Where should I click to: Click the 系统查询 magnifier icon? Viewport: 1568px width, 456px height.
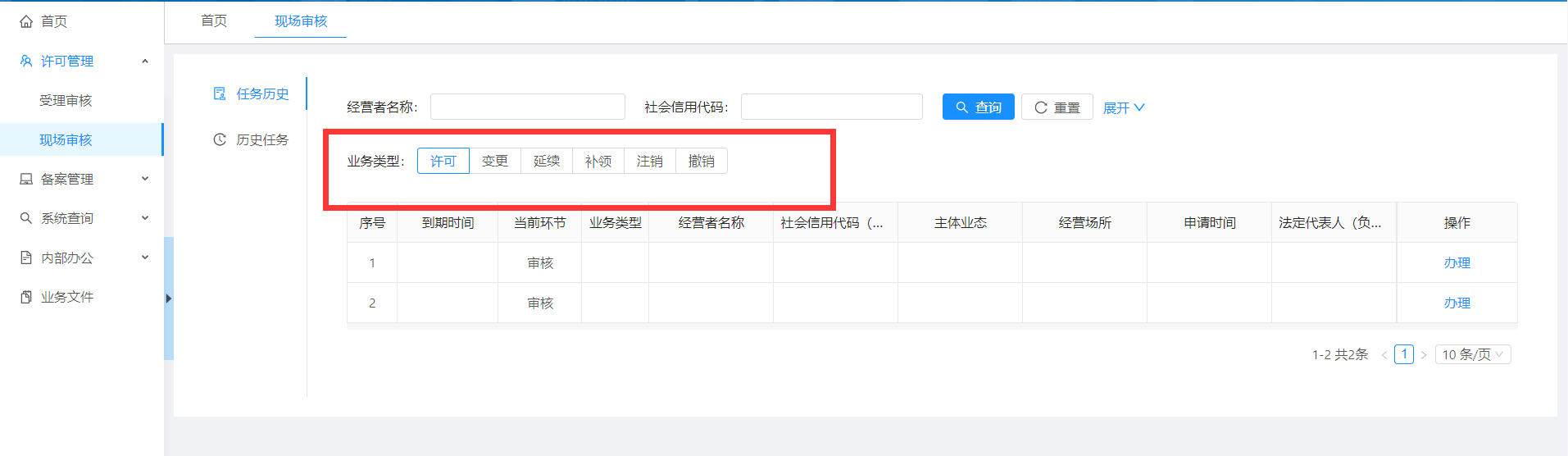26,218
